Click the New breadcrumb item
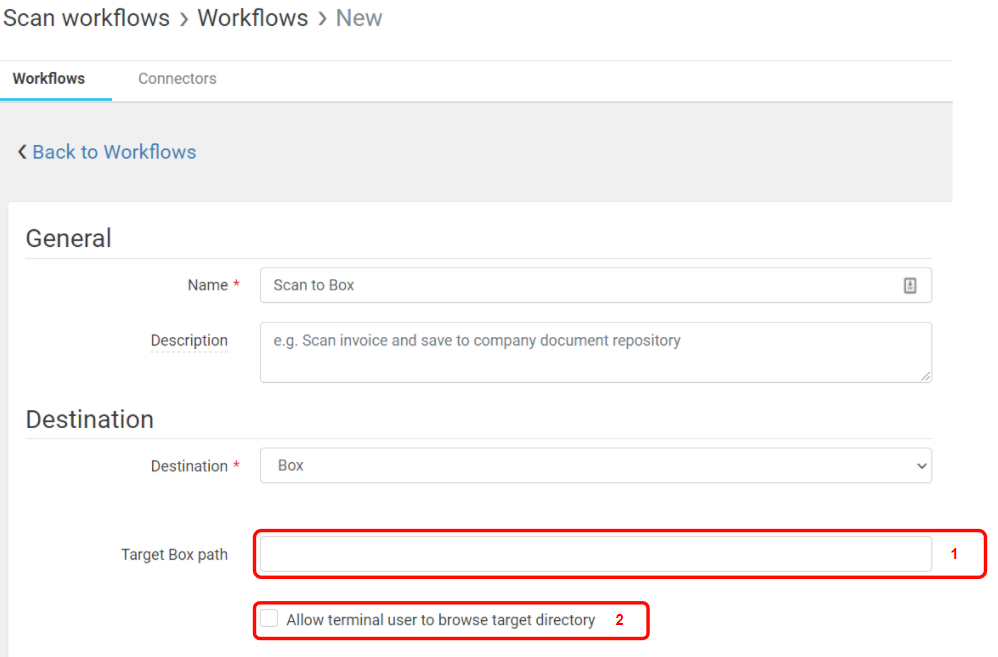Image resolution: width=998 pixels, height=657 pixels. (359, 19)
